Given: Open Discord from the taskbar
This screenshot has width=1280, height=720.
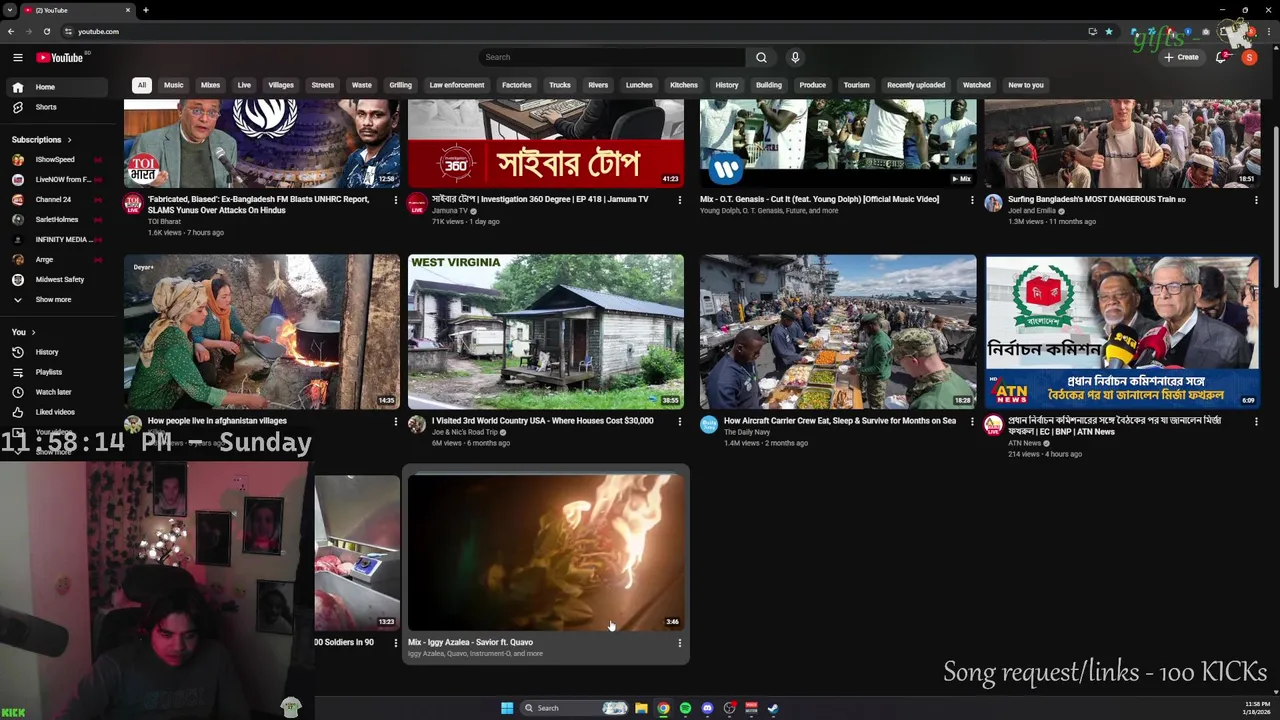Looking at the screenshot, I should coord(707,708).
